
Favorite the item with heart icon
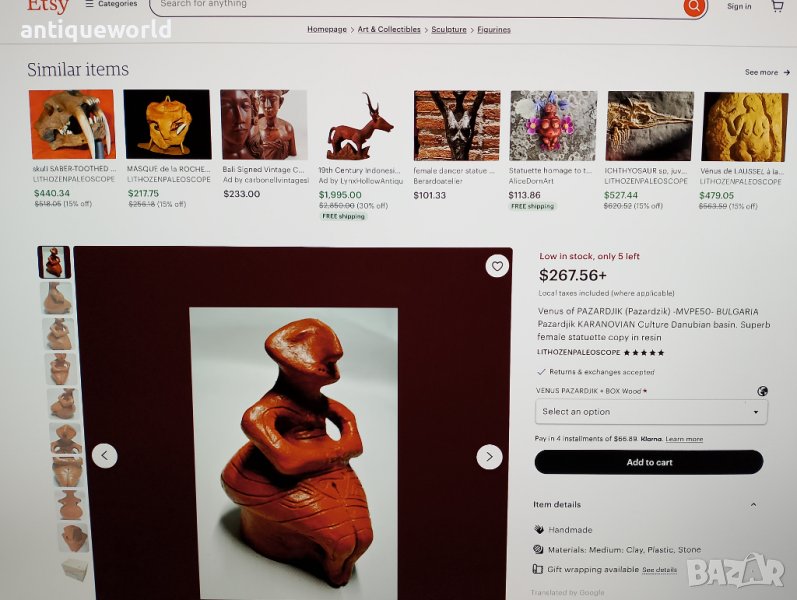click(x=497, y=266)
